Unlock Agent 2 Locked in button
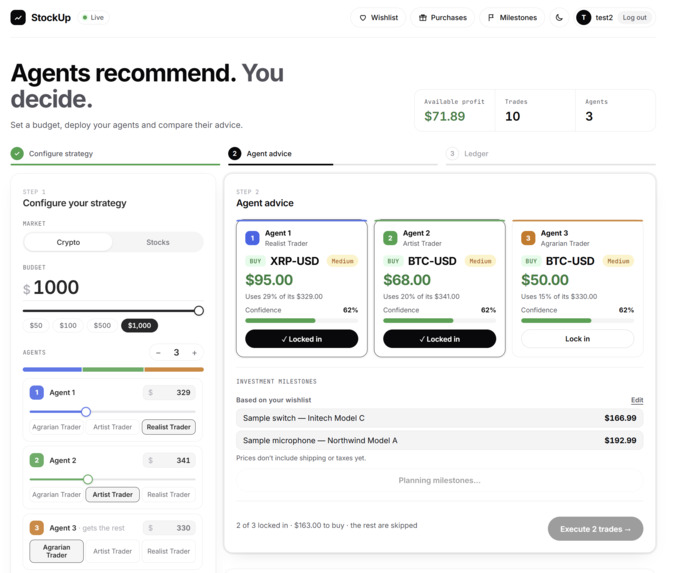 440,339
